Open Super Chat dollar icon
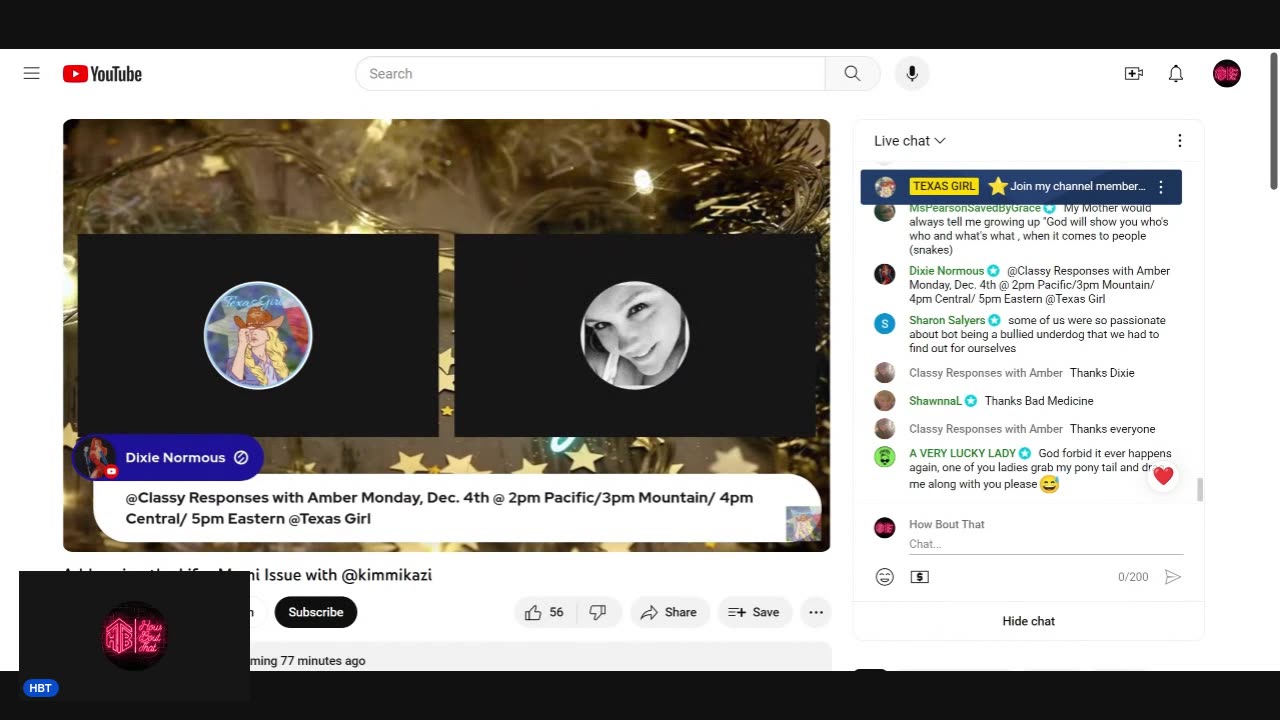 pyautogui.click(x=920, y=577)
